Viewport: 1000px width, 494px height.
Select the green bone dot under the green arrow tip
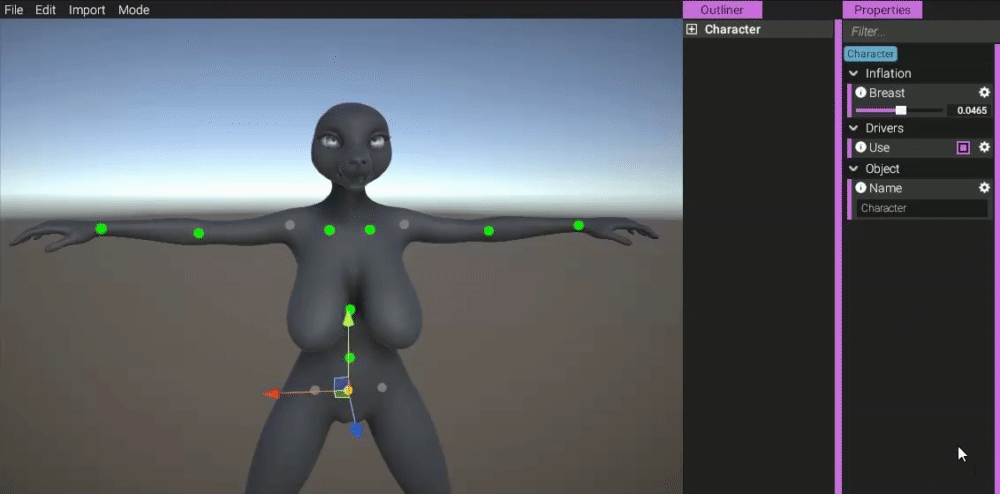tap(349, 310)
